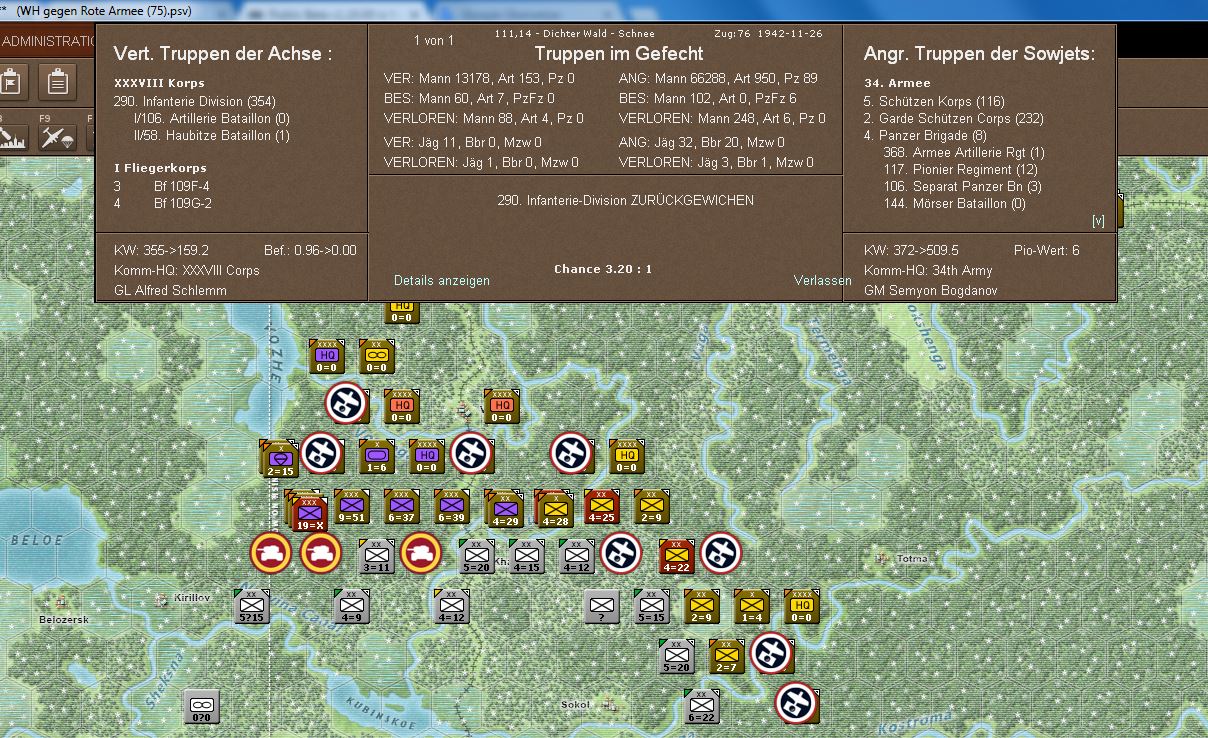
Task: Select the purple HQ counter beside infinity counter
Action: (x=327, y=357)
